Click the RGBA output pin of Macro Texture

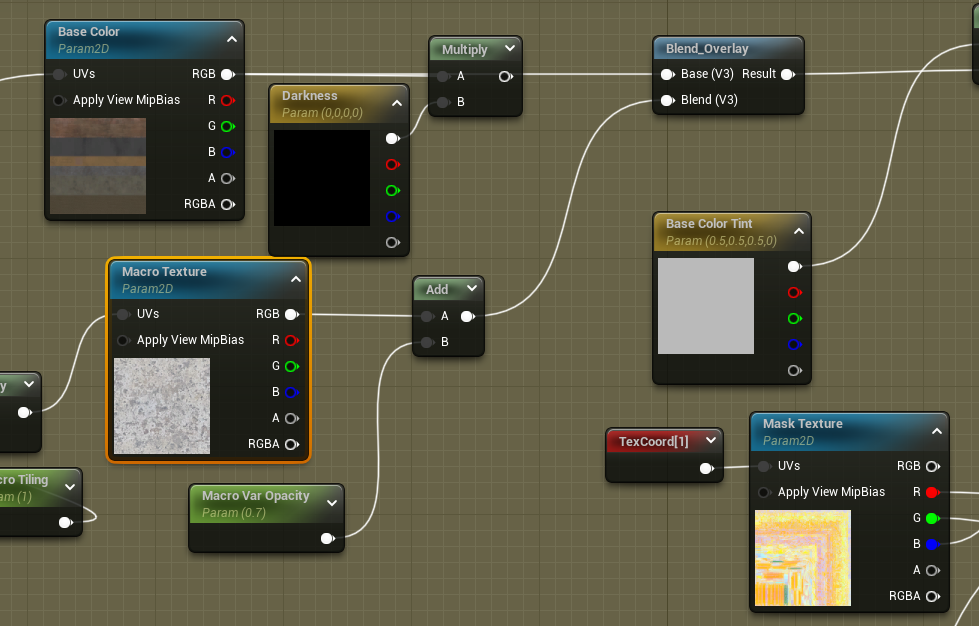click(292, 444)
